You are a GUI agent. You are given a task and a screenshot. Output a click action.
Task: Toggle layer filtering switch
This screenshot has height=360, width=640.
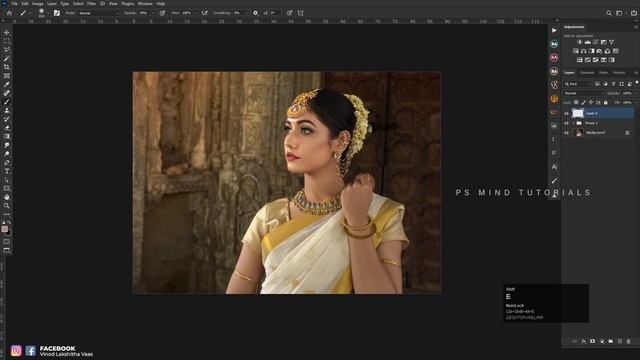point(637,82)
